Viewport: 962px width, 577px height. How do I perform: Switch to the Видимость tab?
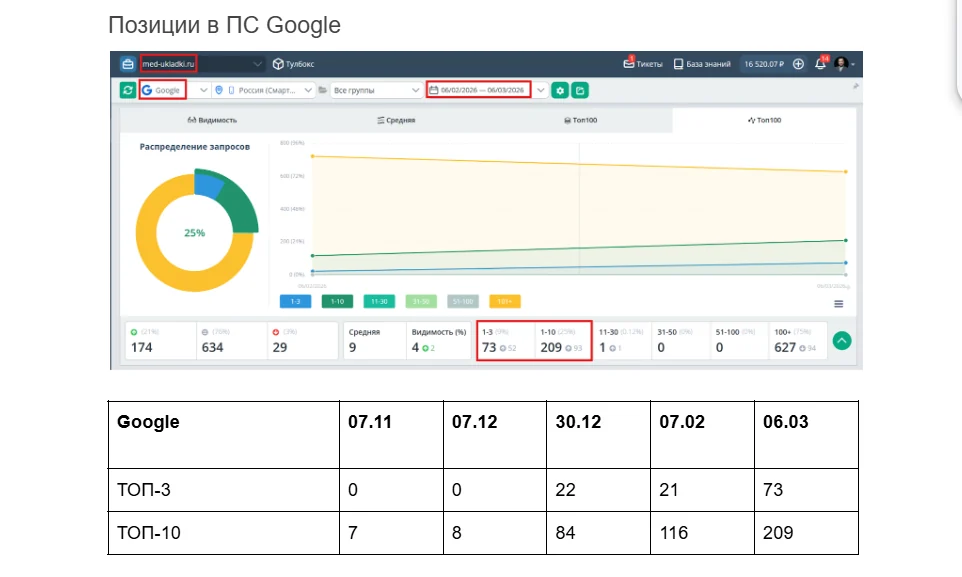click(212, 120)
